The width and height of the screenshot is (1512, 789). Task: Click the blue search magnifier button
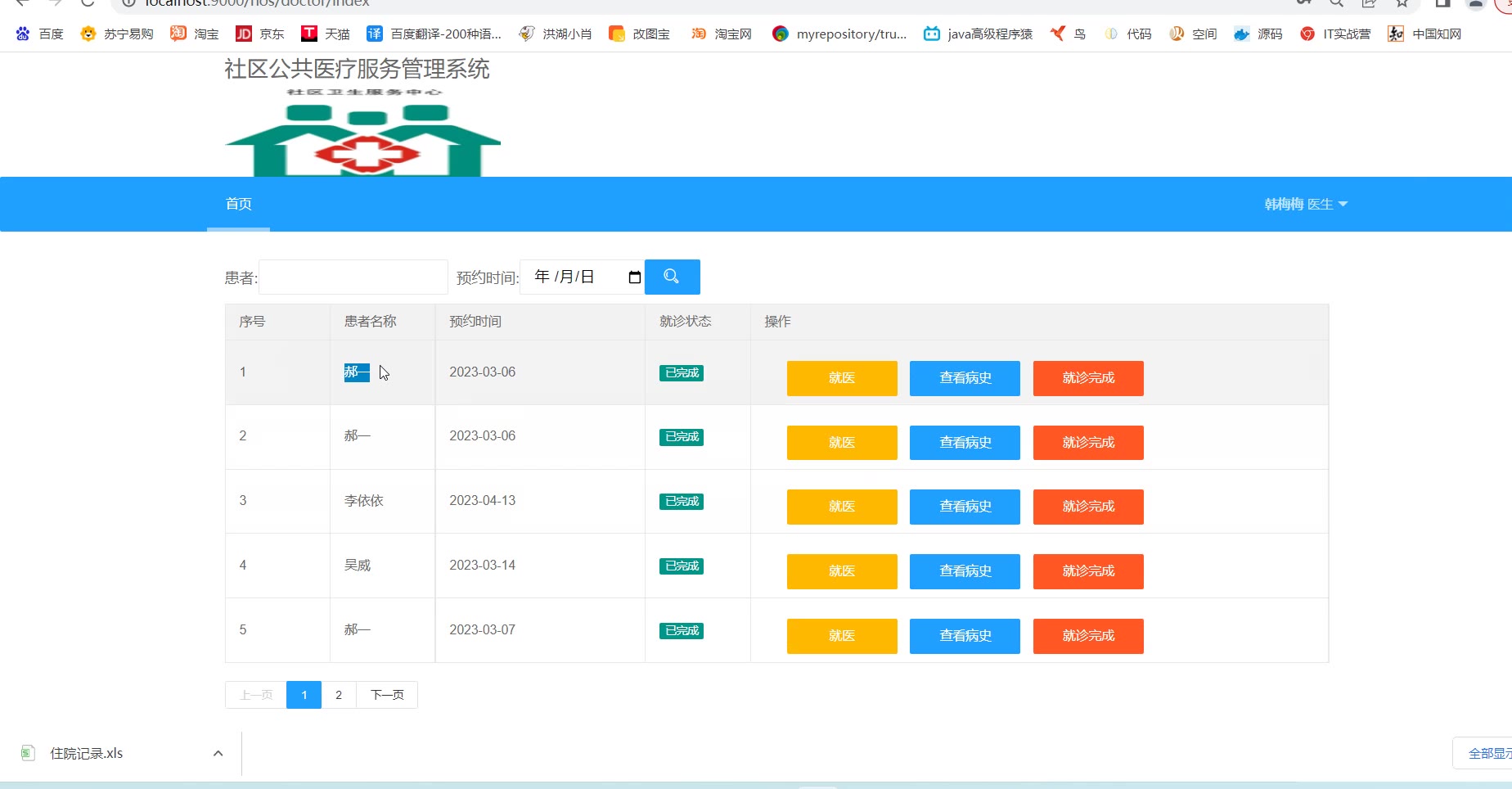click(672, 277)
